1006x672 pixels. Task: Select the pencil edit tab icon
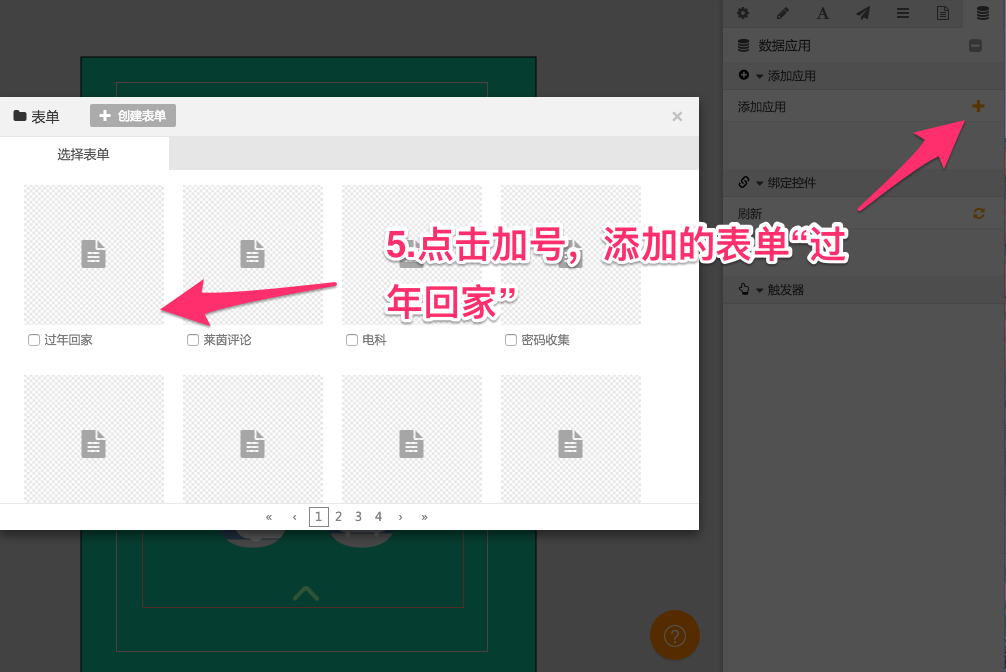(x=783, y=13)
